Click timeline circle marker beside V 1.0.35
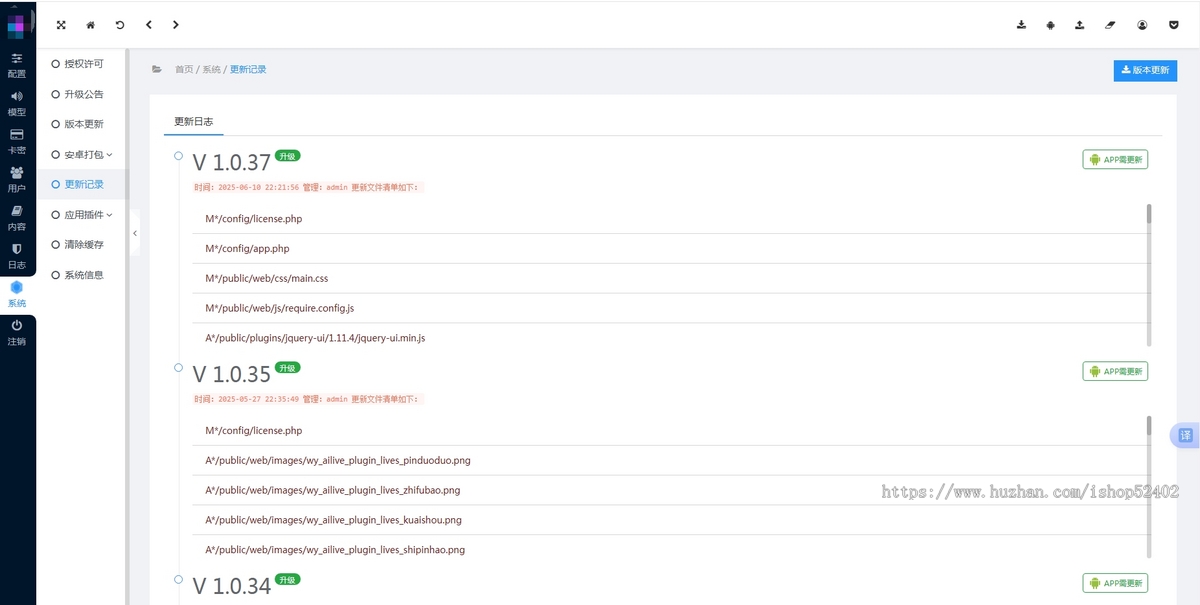This screenshot has height=605, width=1200. click(178, 368)
